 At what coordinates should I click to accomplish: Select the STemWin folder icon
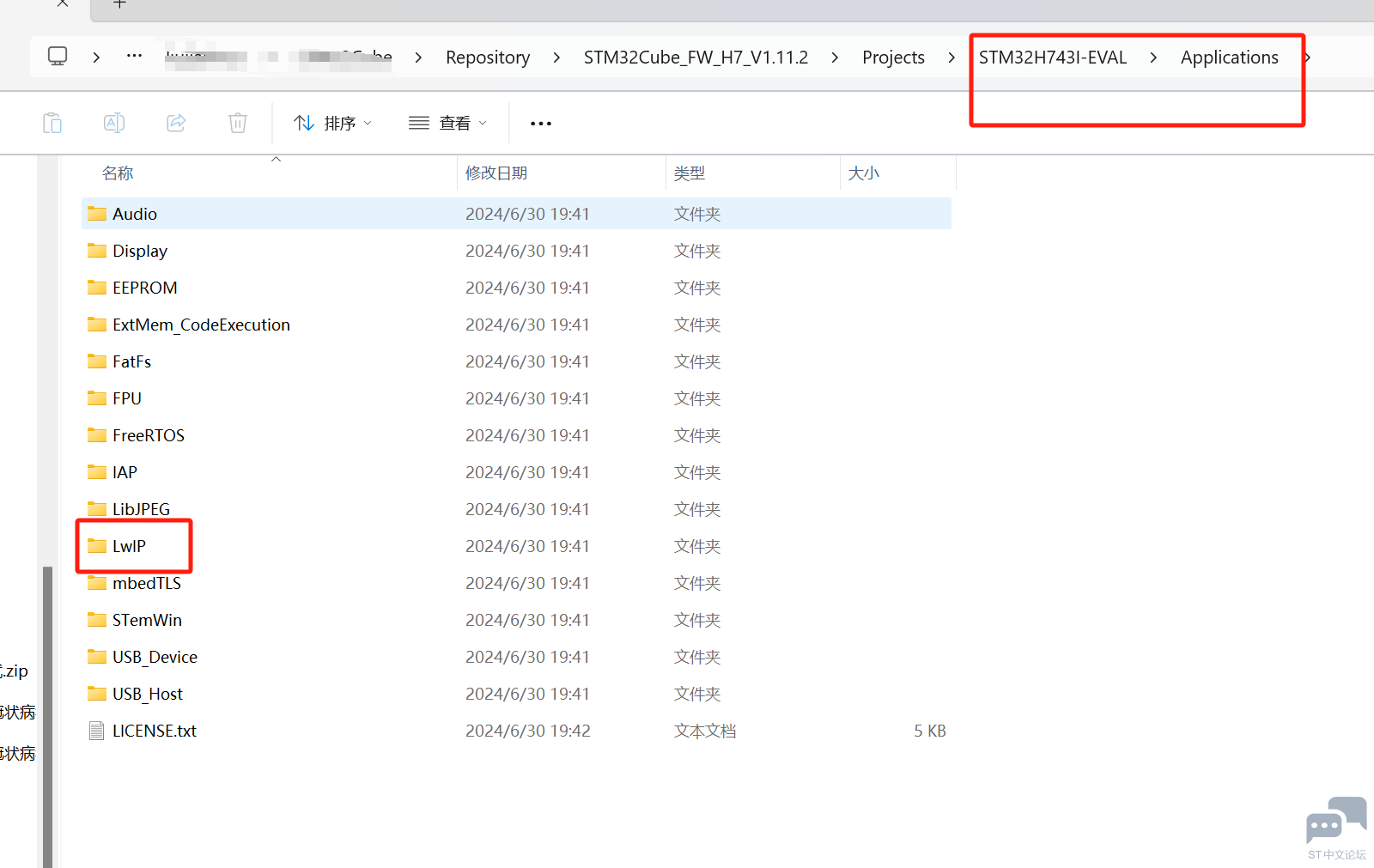click(x=97, y=620)
